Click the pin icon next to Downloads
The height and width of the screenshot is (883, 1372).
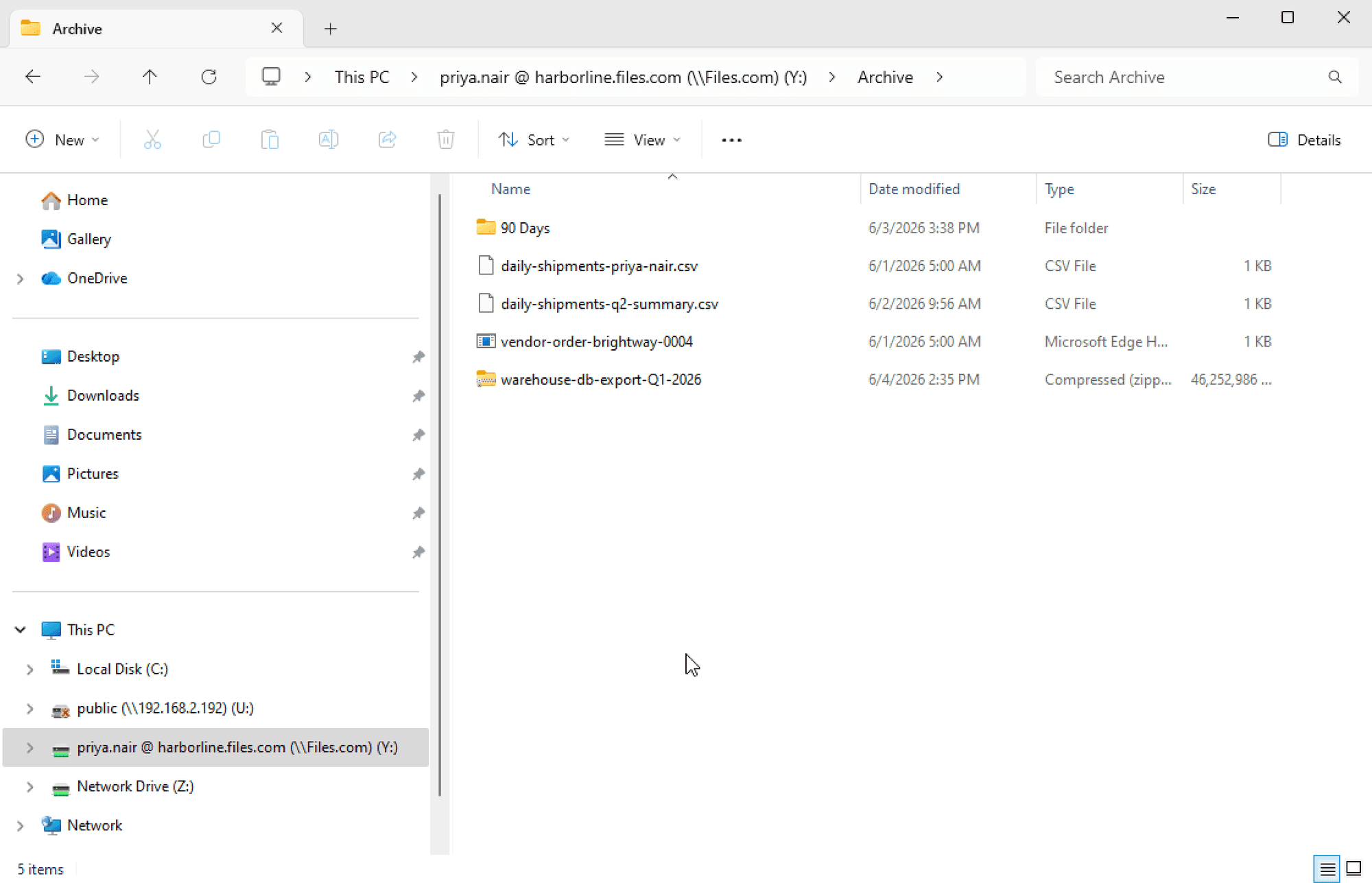[x=418, y=396]
